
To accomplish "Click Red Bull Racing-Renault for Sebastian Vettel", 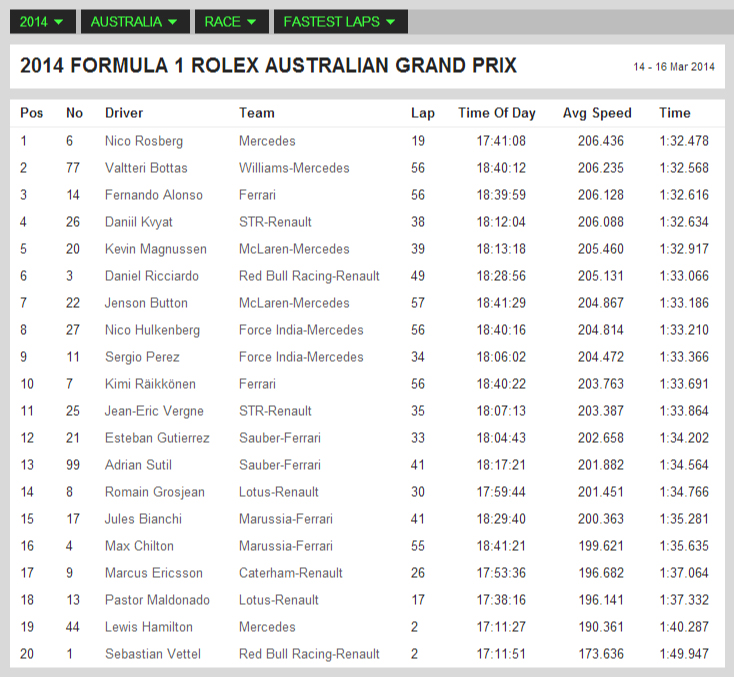I will point(309,654).
